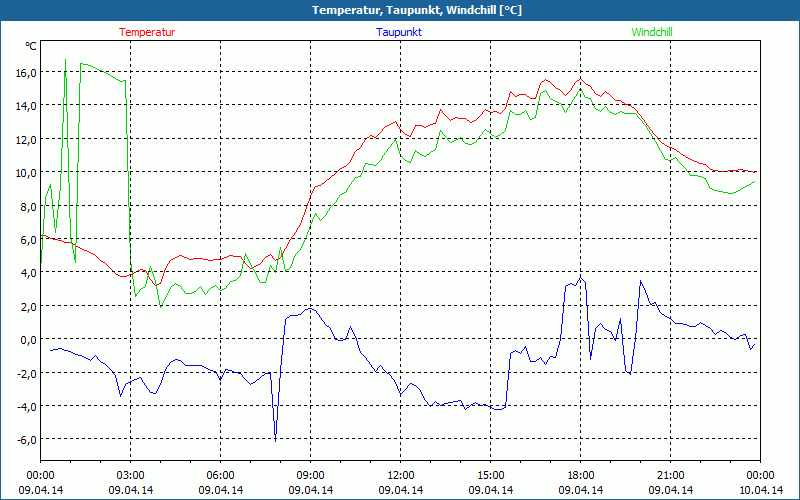800x500 pixels.
Task: Click the green Windchill legend label
Action: (652, 32)
